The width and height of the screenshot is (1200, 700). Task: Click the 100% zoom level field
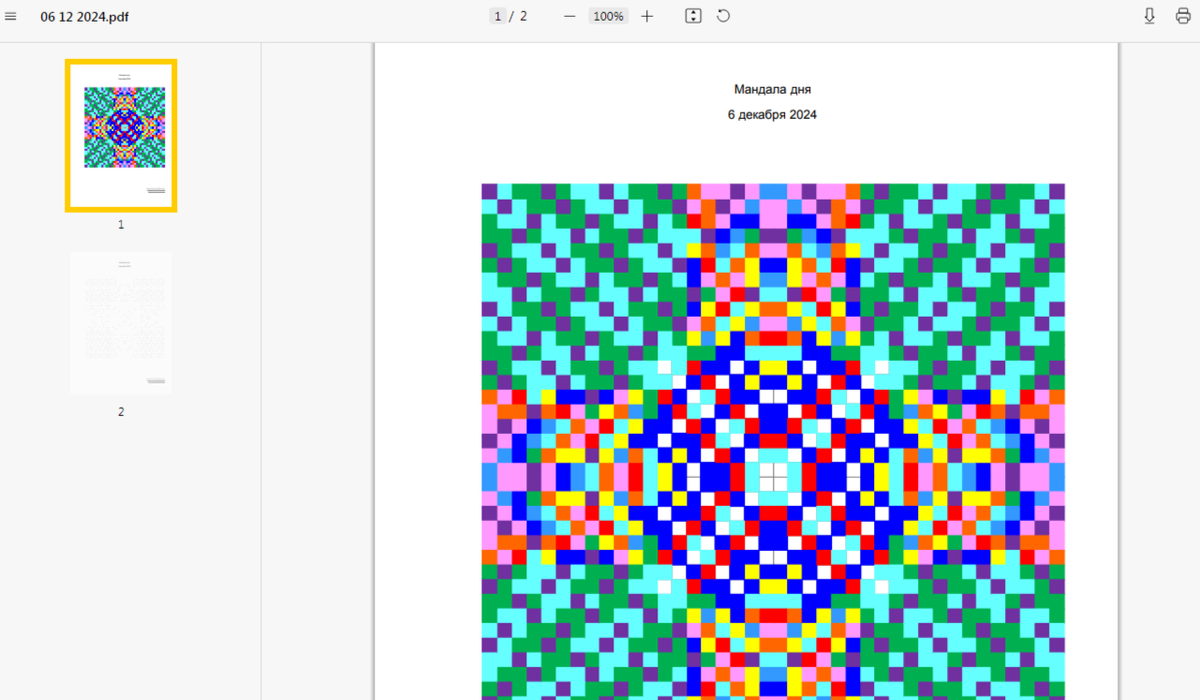(608, 16)
